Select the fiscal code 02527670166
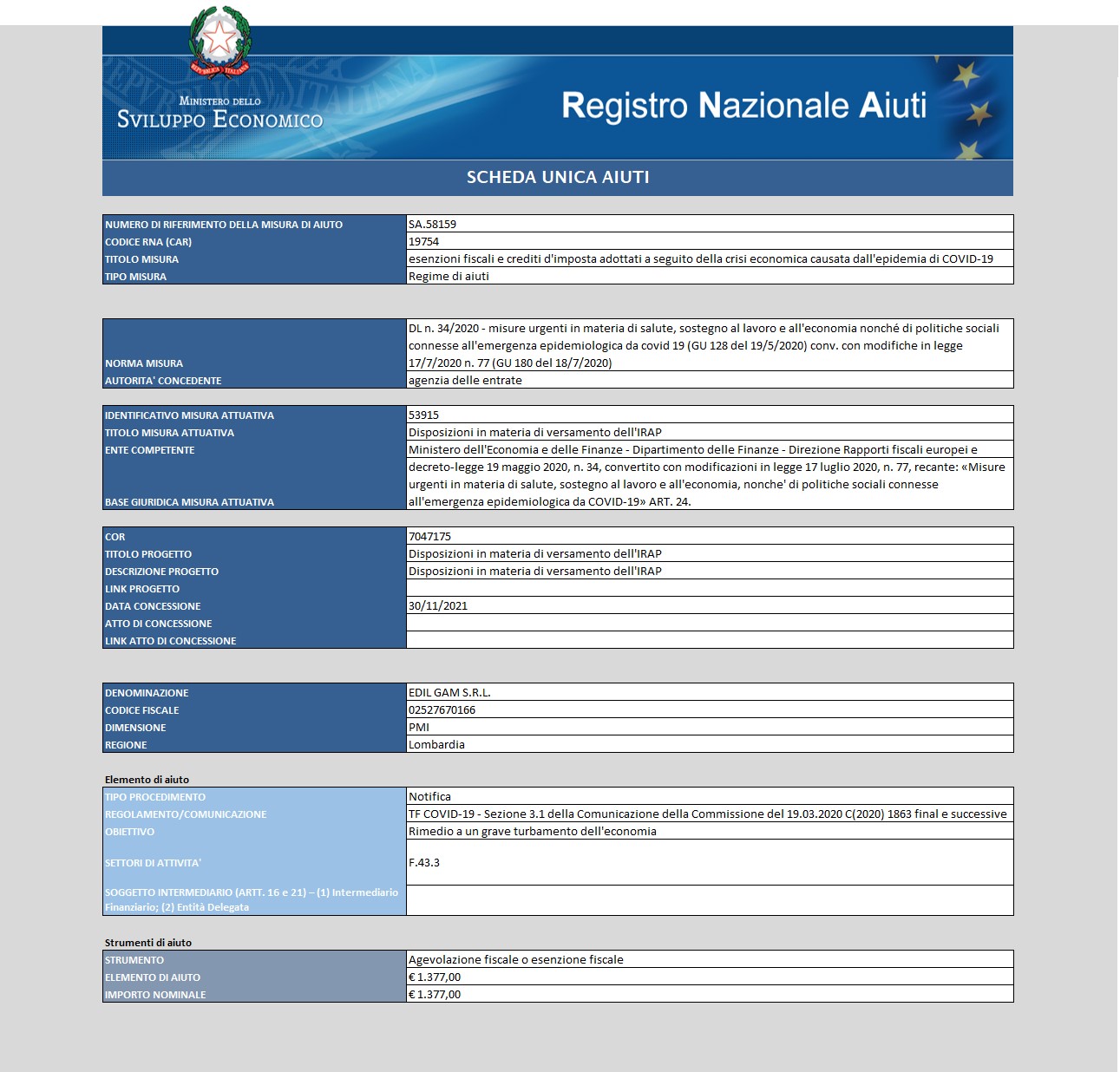The width and height of the screenshot is (1120, 1072). tap(442, 709)
